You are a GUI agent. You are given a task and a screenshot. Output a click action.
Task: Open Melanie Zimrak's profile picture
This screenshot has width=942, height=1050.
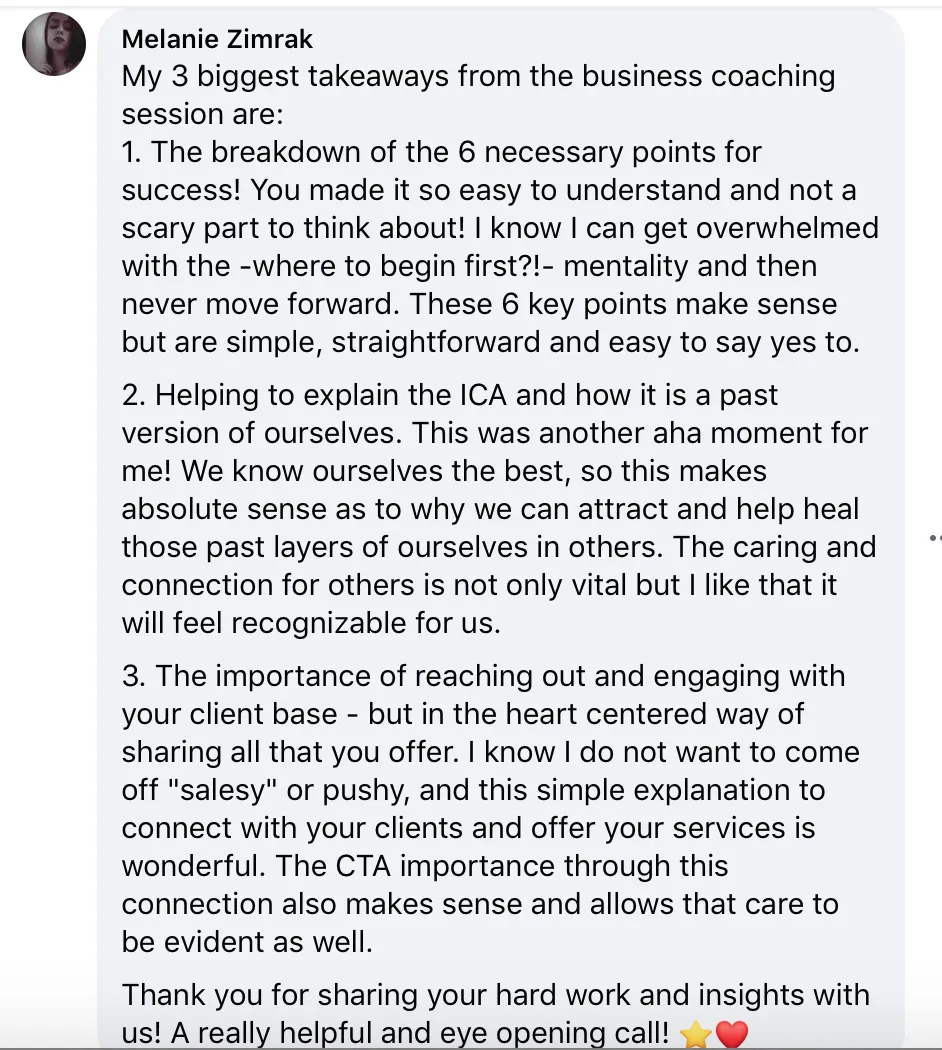pyautogui.click(x=54, y=44)
